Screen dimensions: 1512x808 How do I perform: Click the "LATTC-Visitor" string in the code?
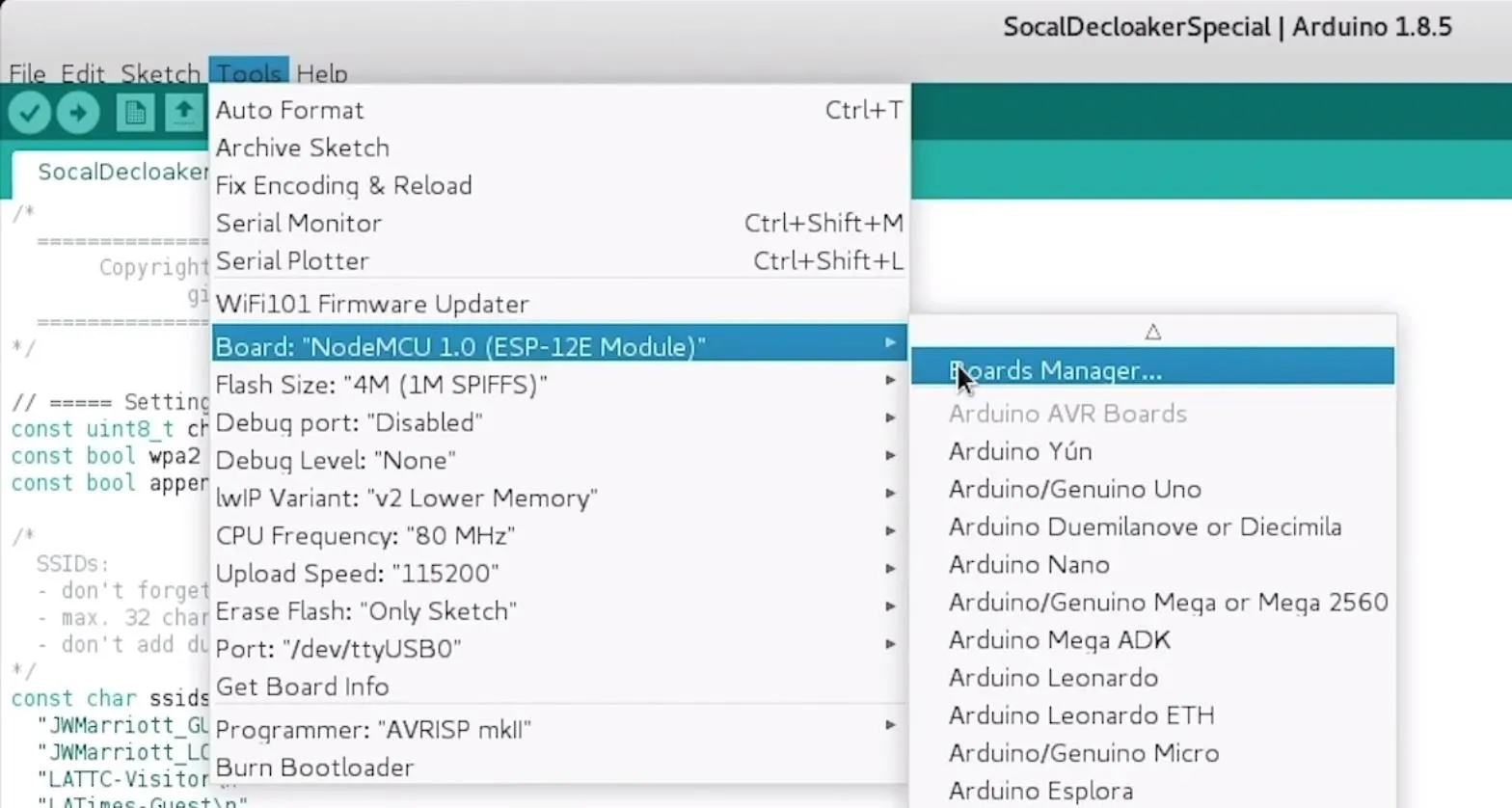click(x=123, y=778)
